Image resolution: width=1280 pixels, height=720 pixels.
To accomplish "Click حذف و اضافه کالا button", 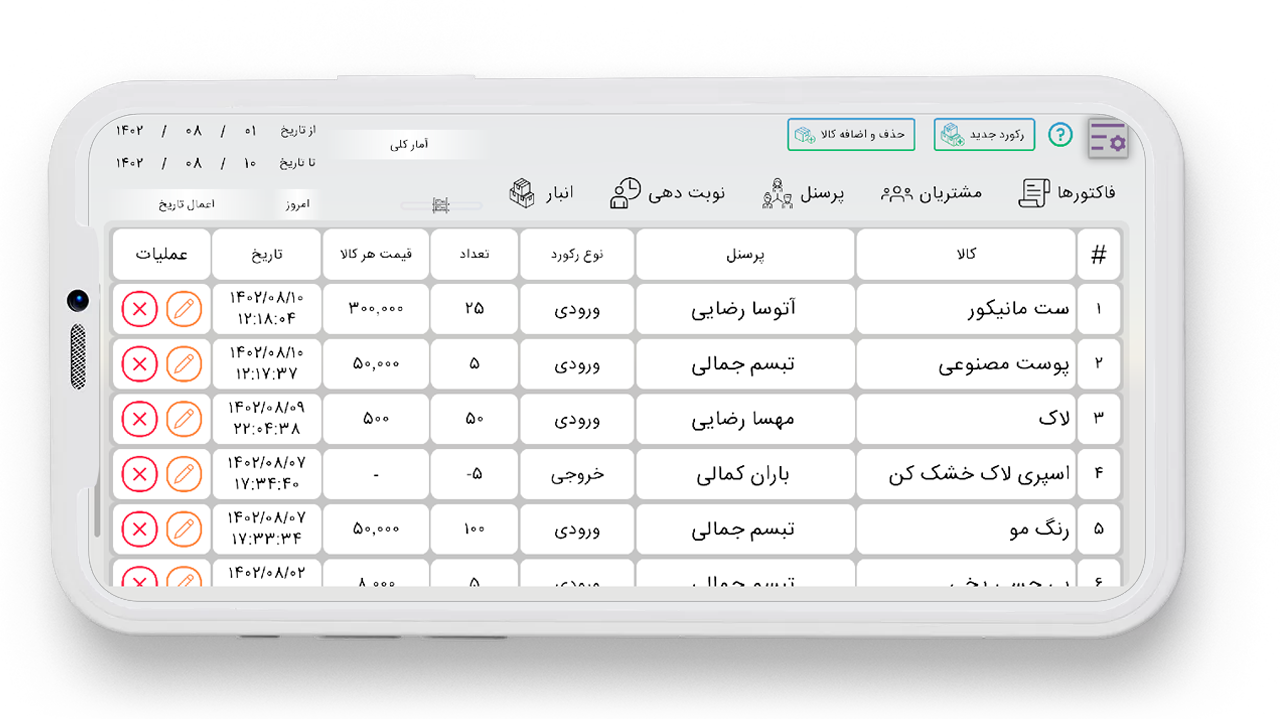I will tap(851, 134).
